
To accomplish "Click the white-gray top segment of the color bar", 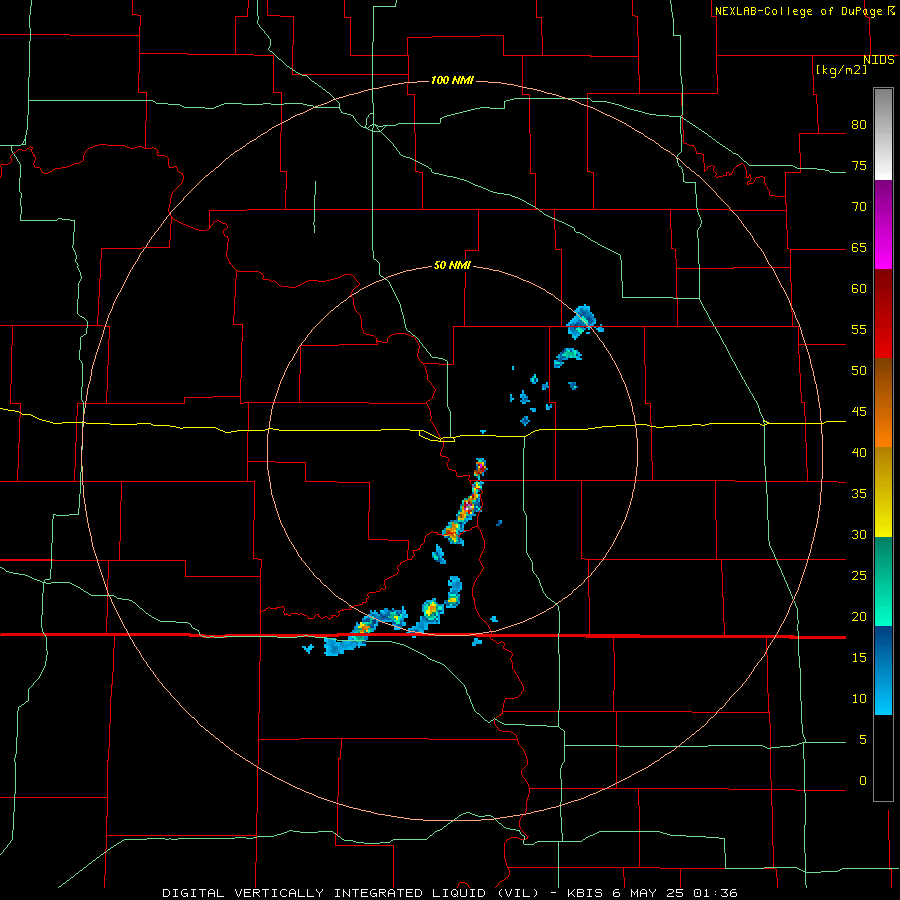I will tap(883, 135).
